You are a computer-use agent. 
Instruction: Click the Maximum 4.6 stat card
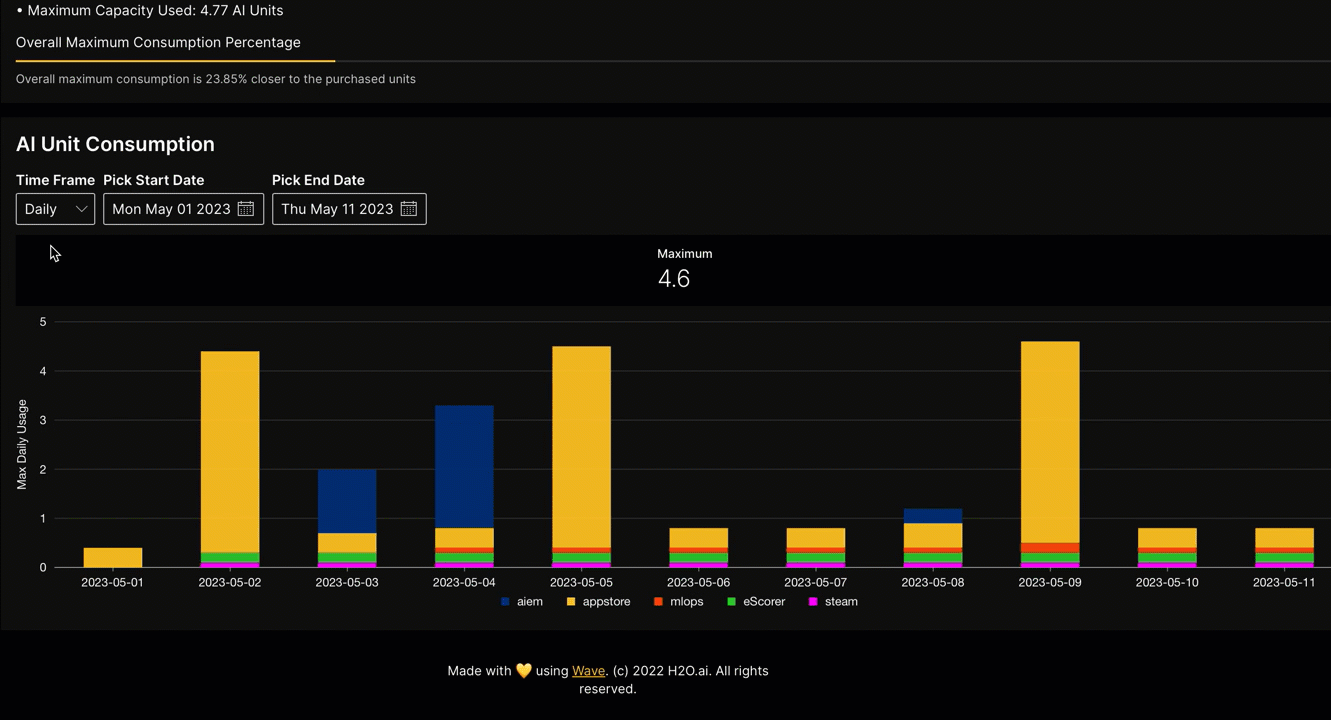pos(673,270)
